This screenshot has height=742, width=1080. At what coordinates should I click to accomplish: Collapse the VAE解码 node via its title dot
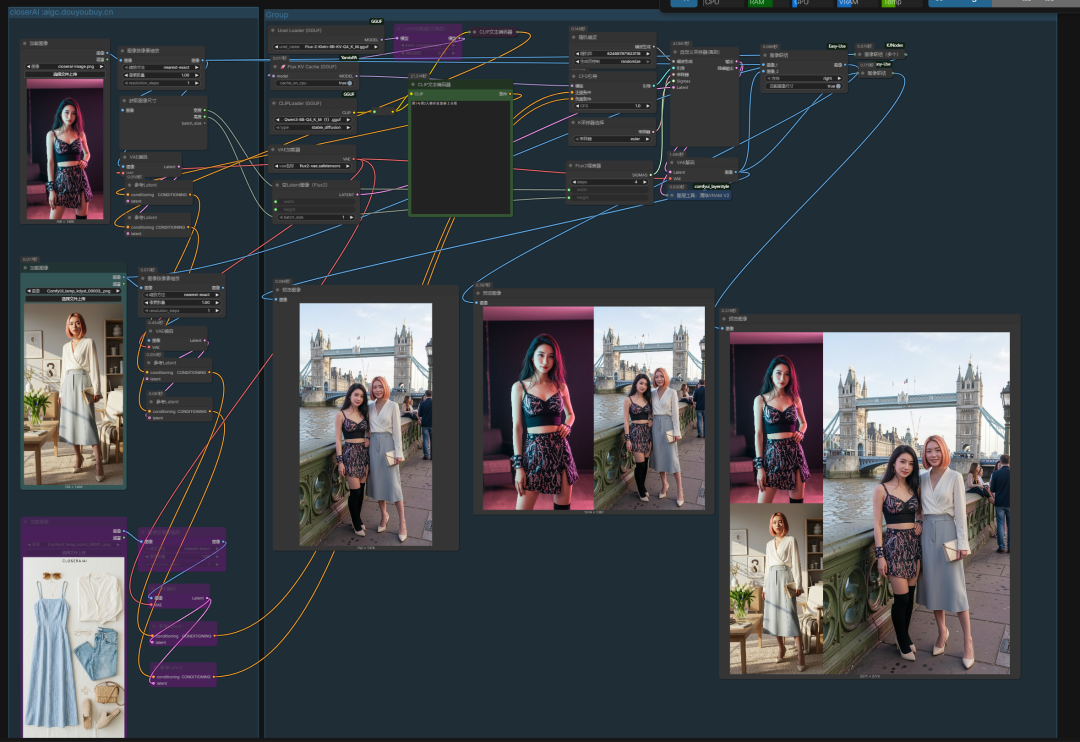[672, 163]
